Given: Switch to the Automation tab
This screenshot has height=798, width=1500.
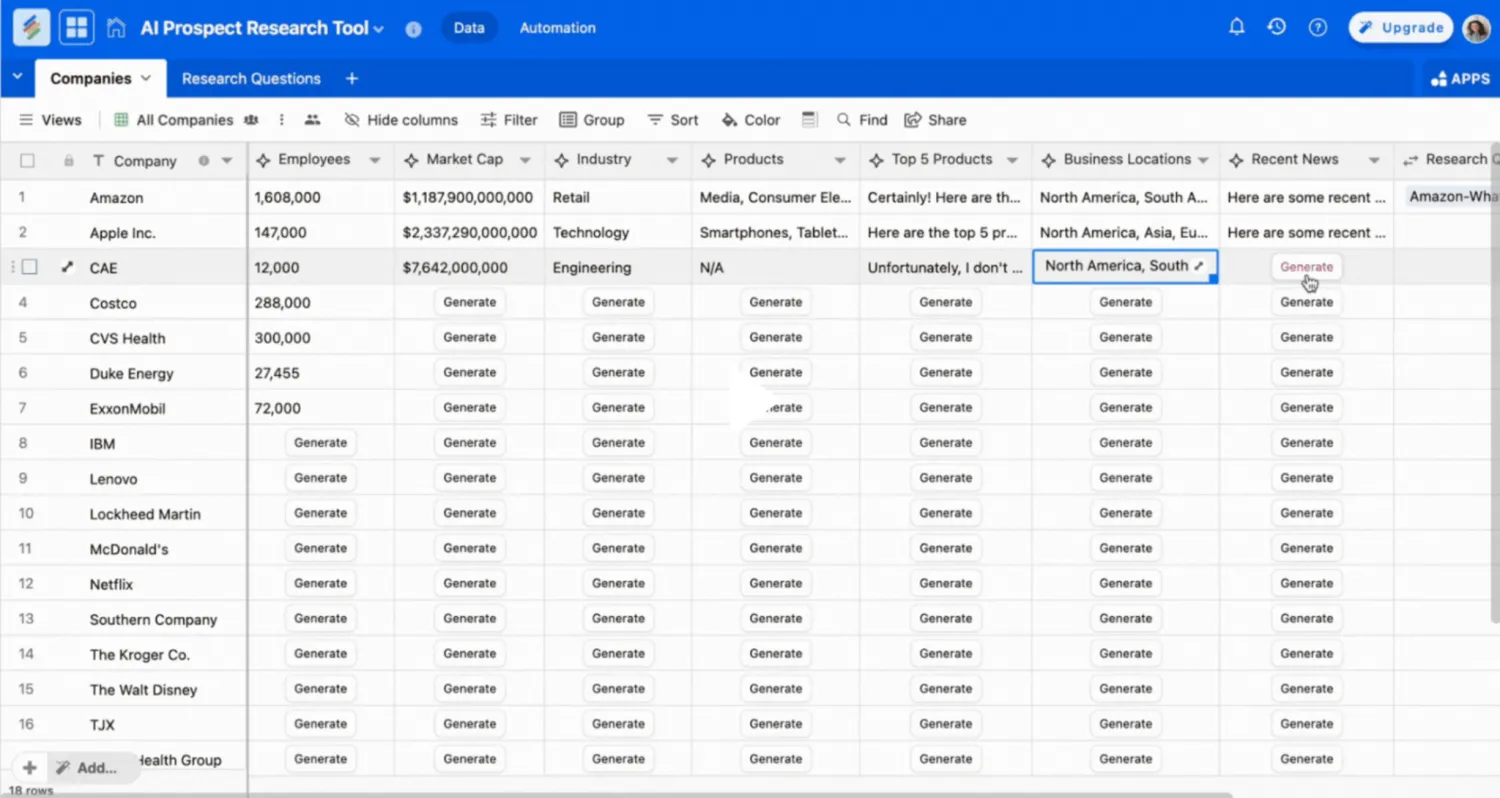Looking at the screenshot, I should pyautogui.click(x=557, y=28).
